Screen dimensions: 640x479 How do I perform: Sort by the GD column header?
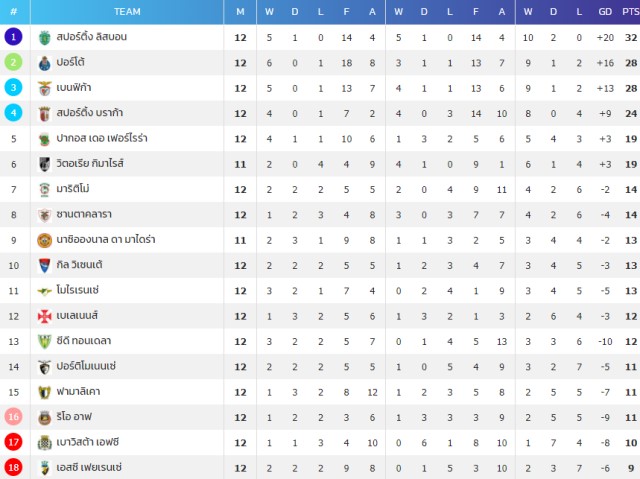604,12
